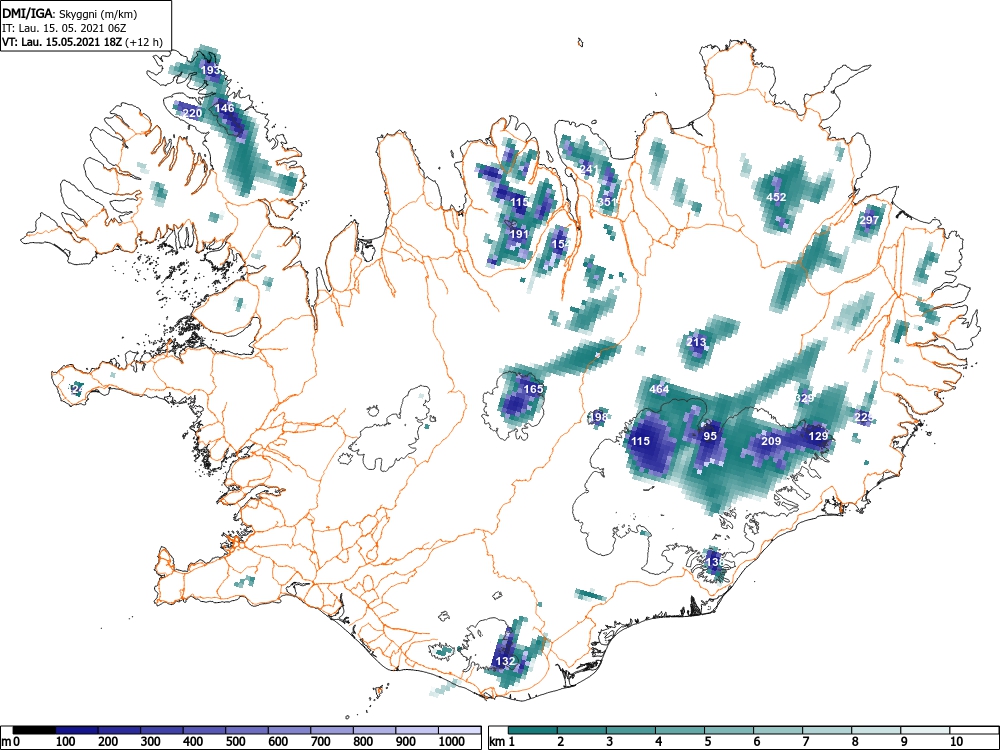Click the 241 value label
The height and width of the screenshot is (750, 1000).
589,169
